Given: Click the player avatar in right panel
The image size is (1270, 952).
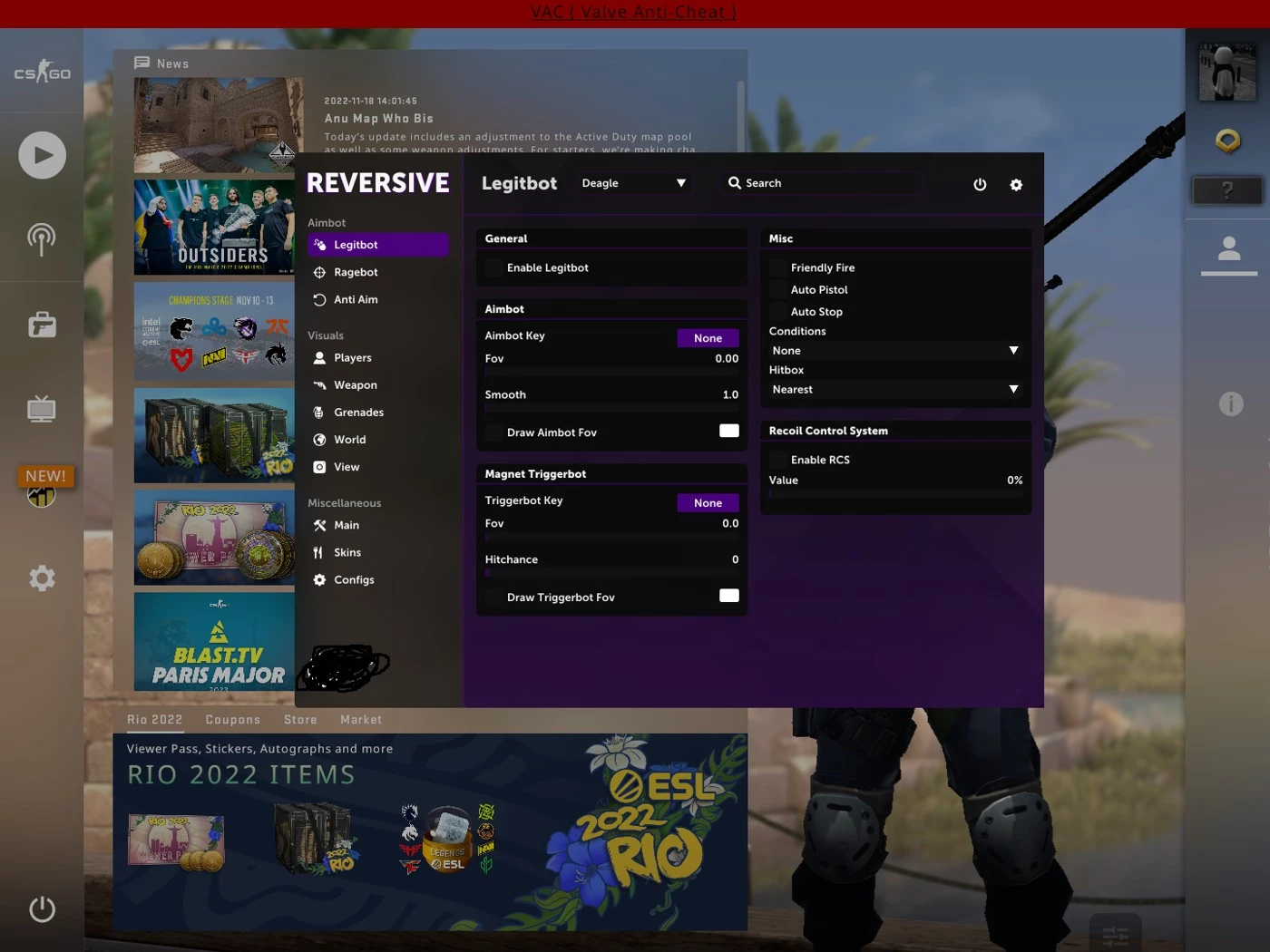Looking at the screenshot, I should pos(1227,73).
